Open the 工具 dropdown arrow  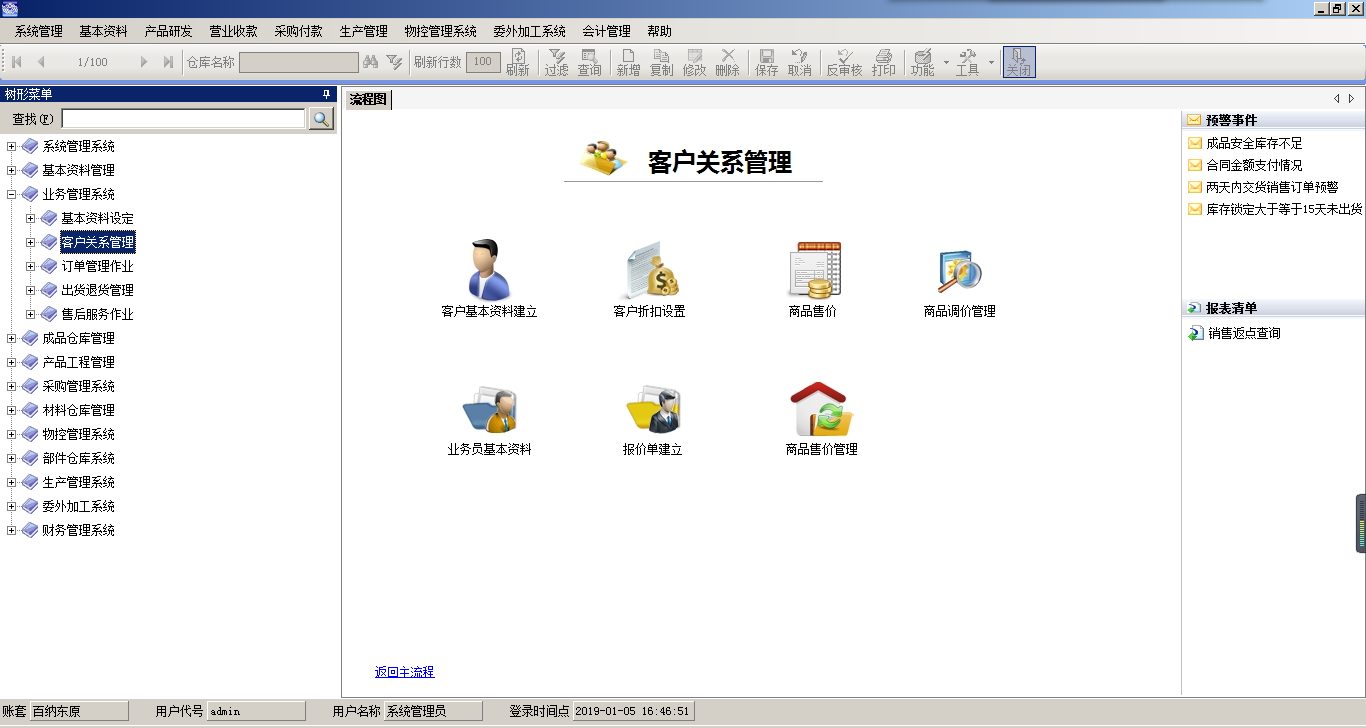click(x=991, y=62)
